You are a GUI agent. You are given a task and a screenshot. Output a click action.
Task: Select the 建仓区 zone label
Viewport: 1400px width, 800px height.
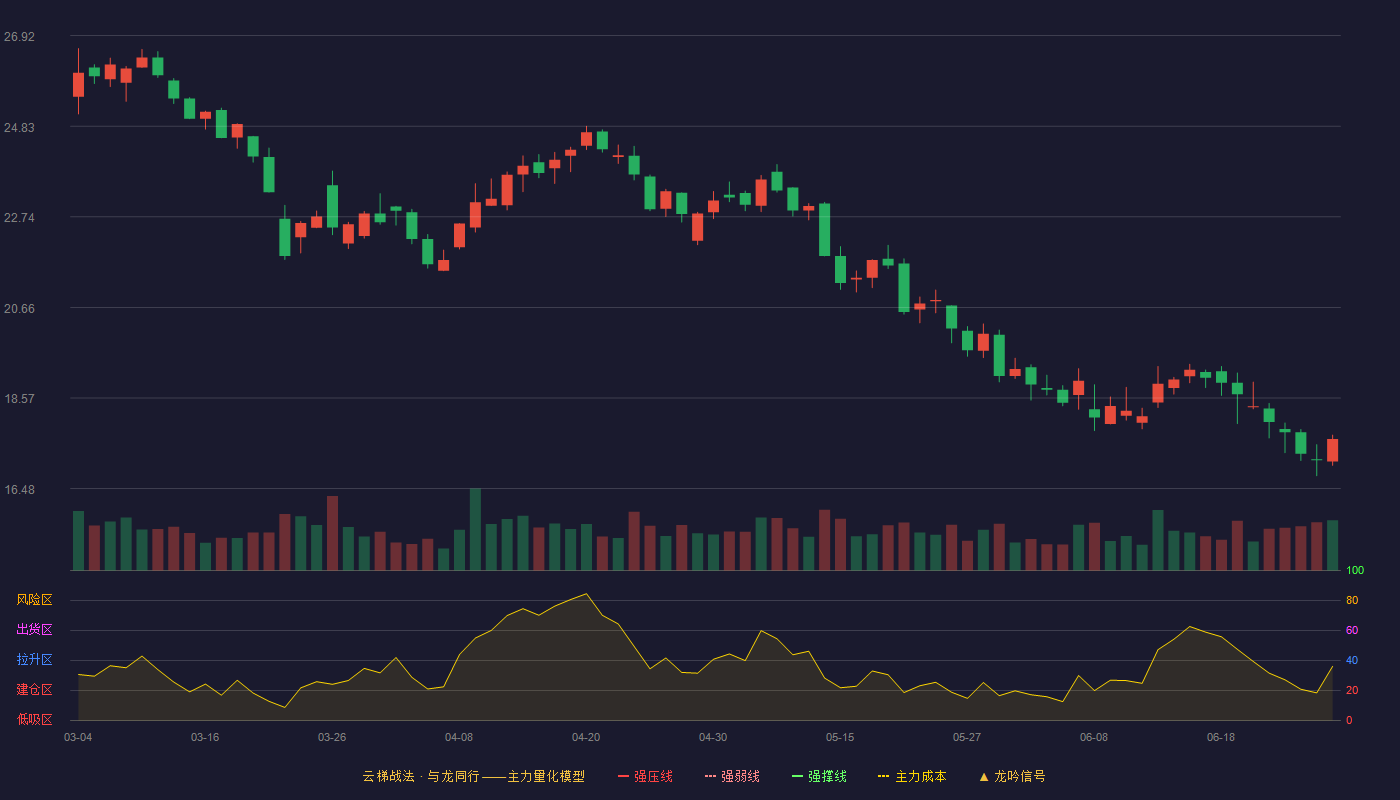[x=35, y=690]
